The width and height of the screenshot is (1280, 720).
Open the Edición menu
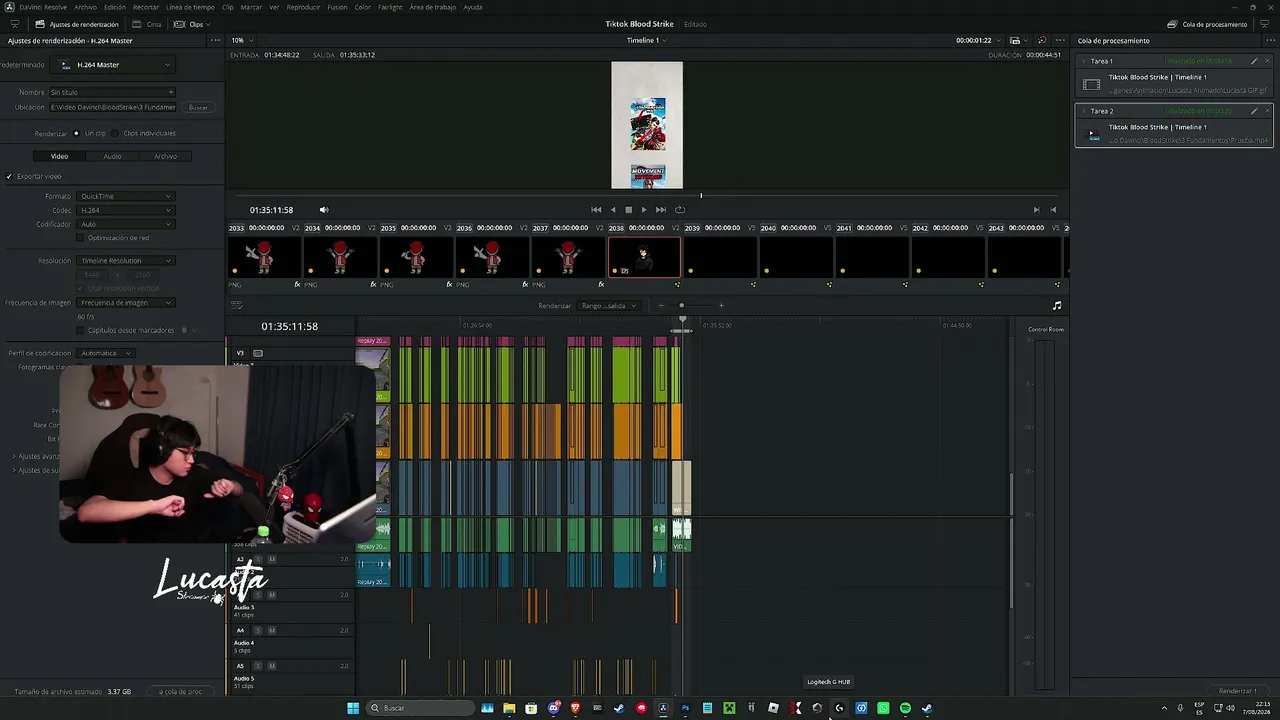pos(115,7)
